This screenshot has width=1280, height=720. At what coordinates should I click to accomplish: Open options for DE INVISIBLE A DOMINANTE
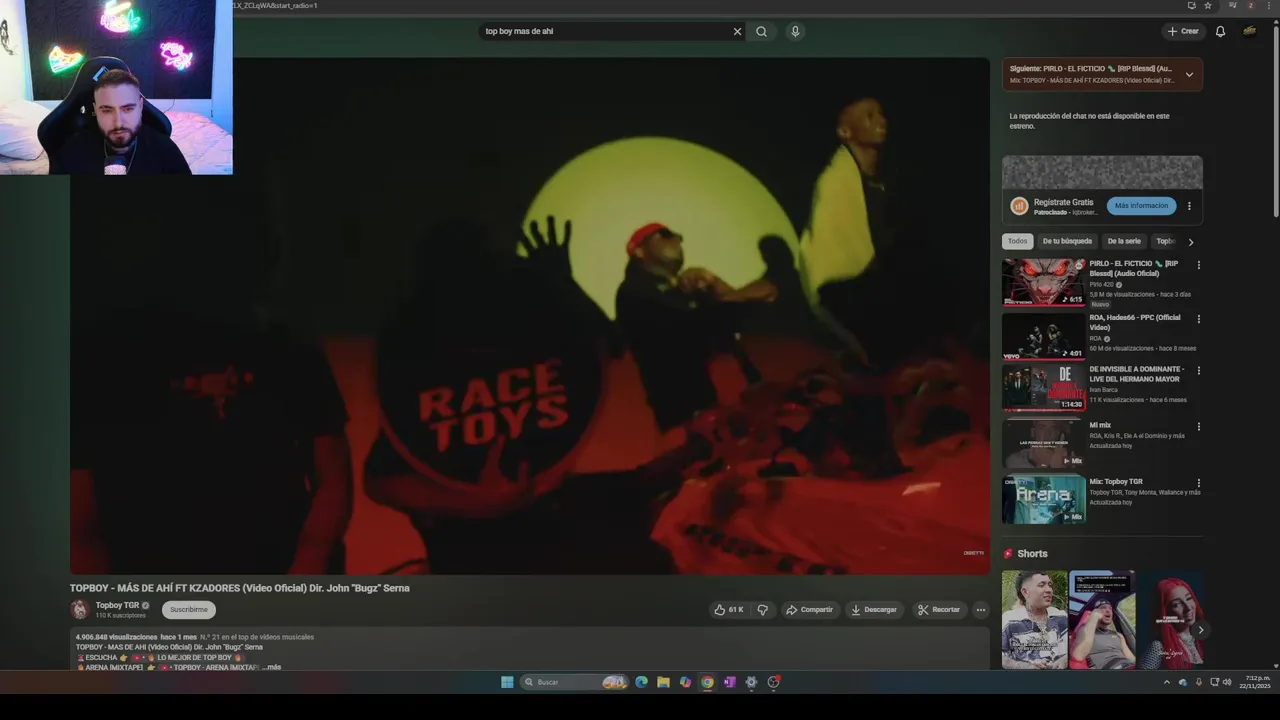[1199, 371]
